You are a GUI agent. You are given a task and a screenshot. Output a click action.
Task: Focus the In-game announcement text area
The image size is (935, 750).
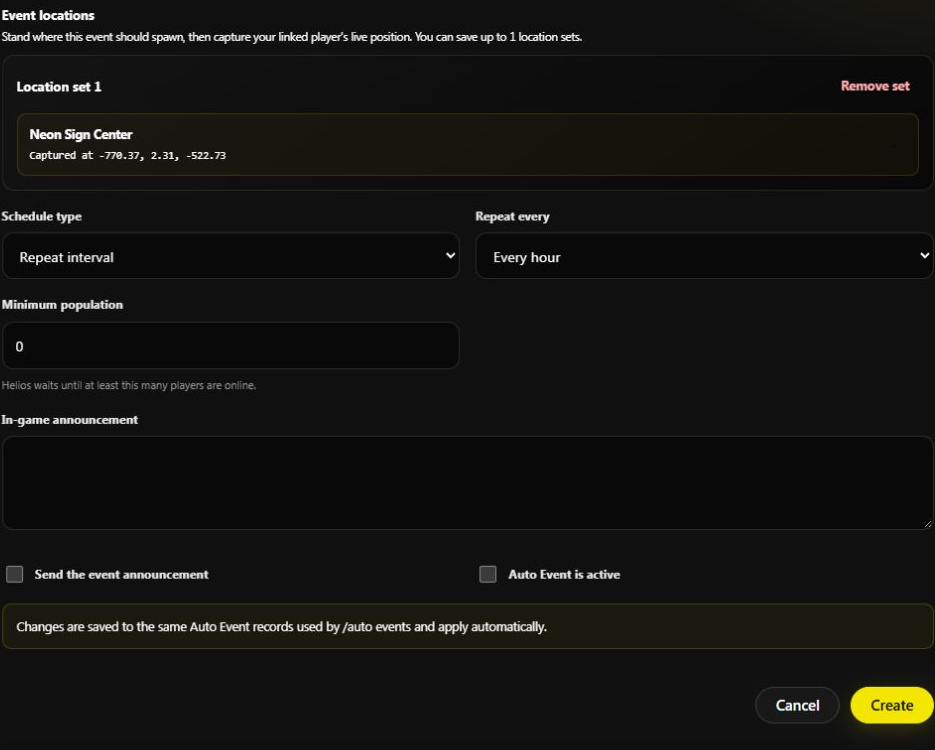click(x=468, y=483)
